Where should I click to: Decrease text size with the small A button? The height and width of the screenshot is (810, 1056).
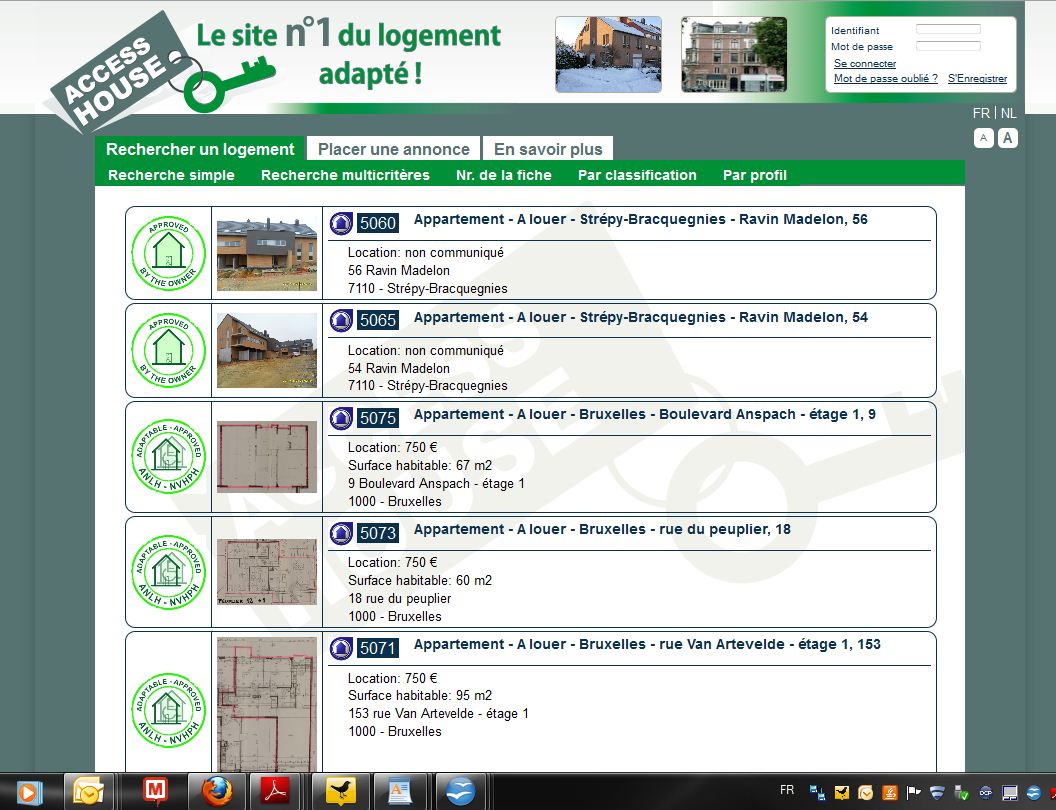pos(983,138)
